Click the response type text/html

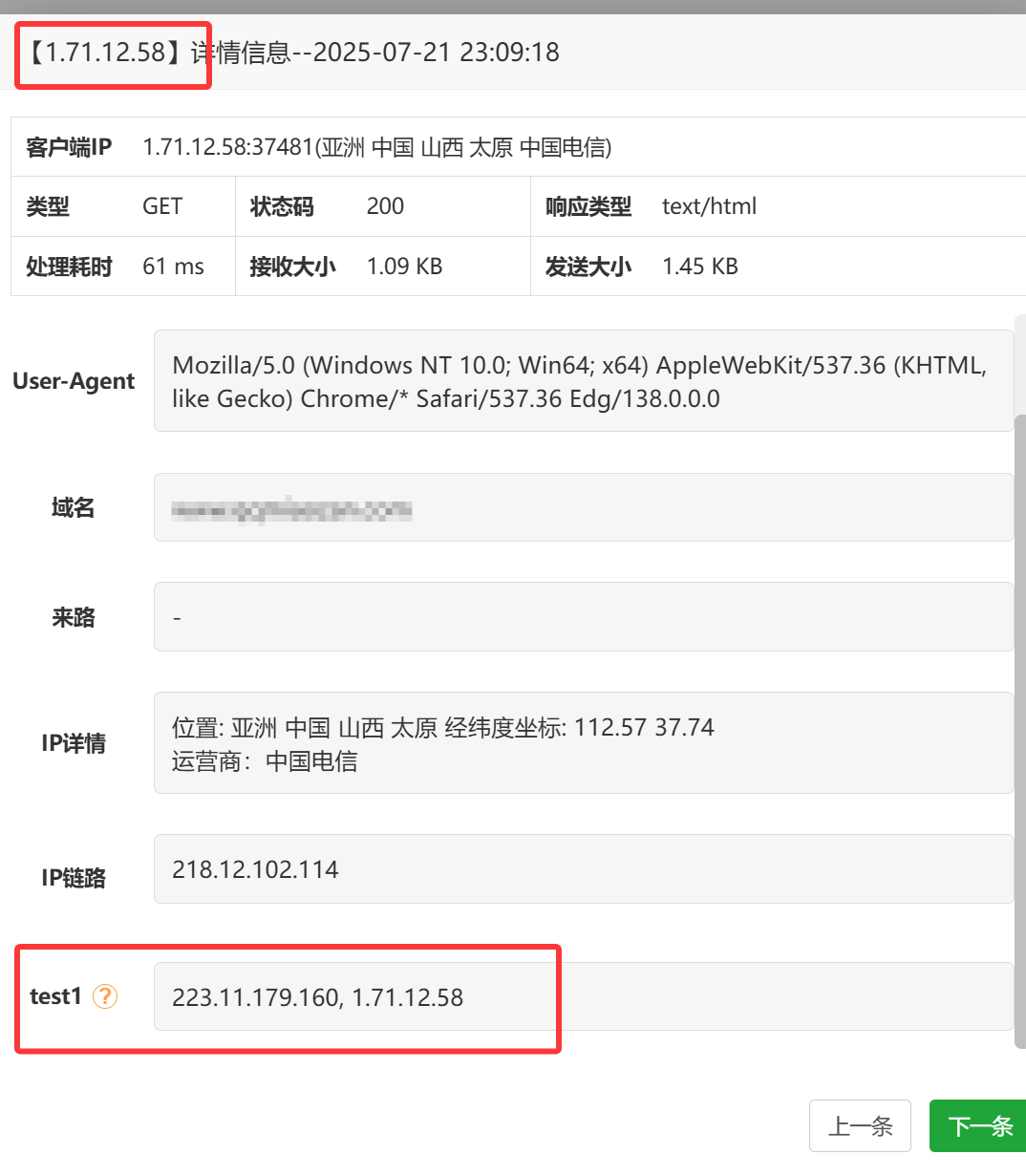[709, 206]
